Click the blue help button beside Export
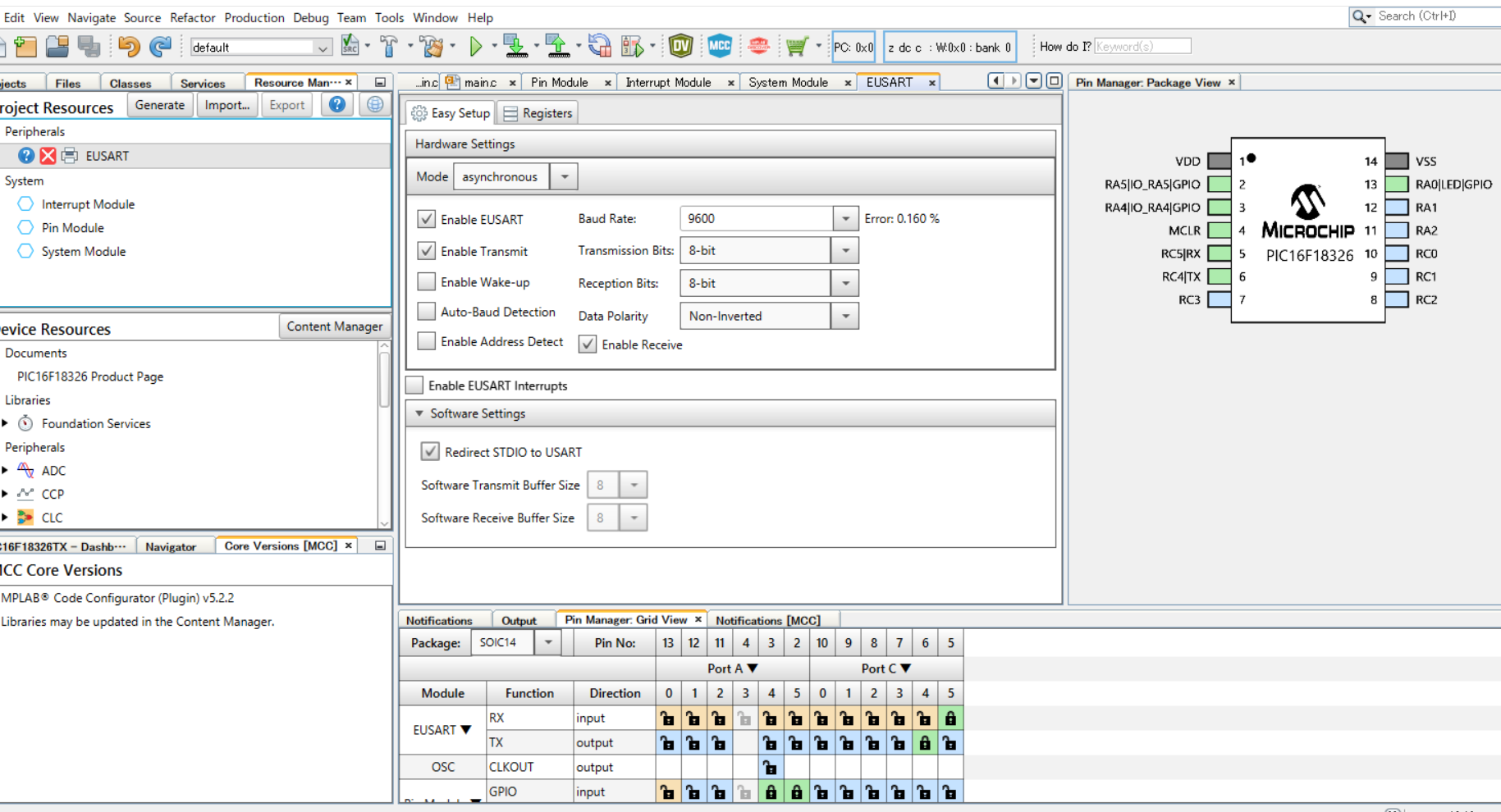Viewport: 1501px width, 812px height. [x=336, y=105]
